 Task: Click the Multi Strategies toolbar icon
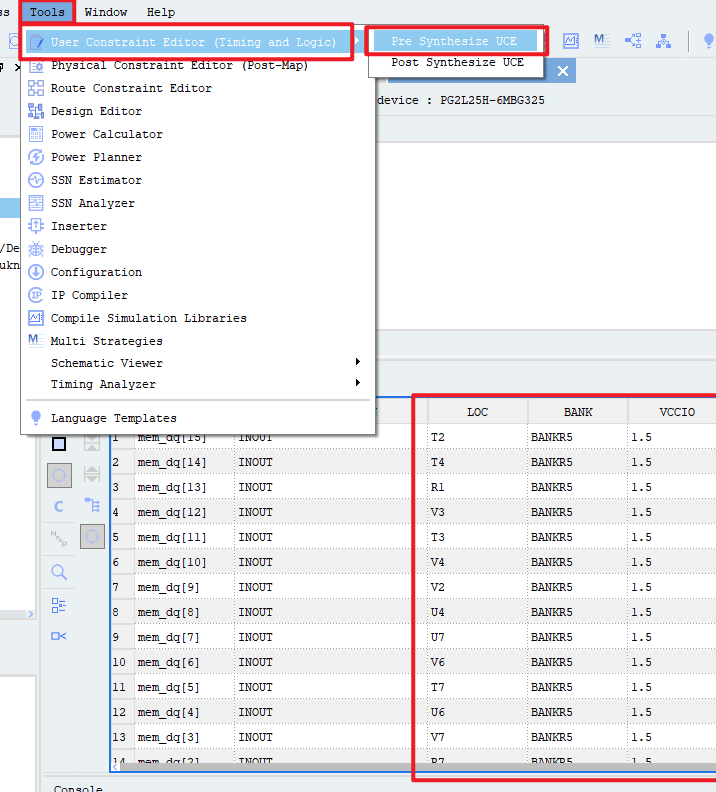(601, 41)
